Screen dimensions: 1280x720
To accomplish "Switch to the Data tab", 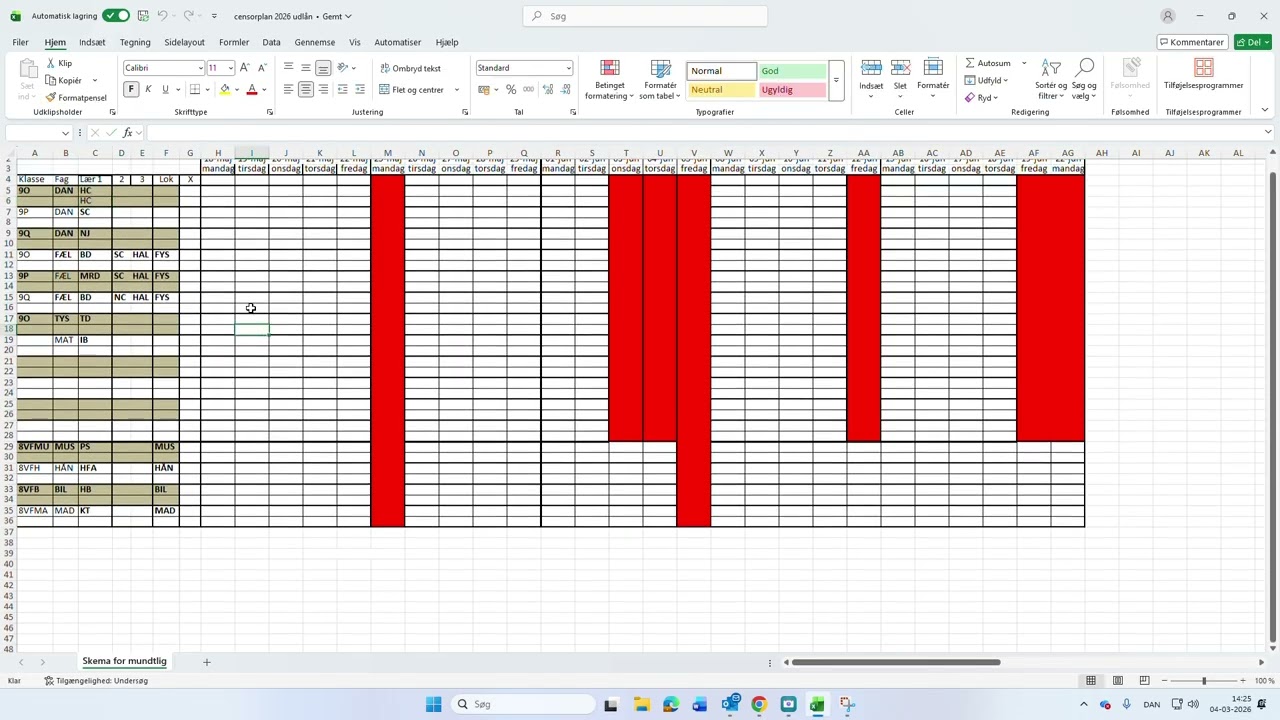I will pyautogui.click(x=271, y=42).
